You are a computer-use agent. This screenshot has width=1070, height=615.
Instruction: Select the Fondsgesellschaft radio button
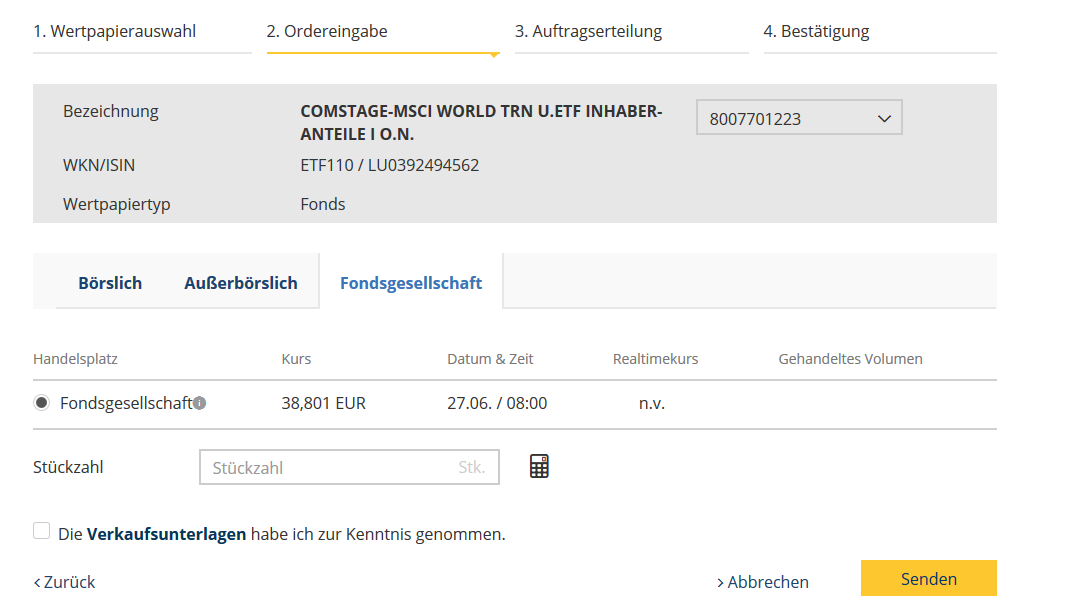point(42,403)
